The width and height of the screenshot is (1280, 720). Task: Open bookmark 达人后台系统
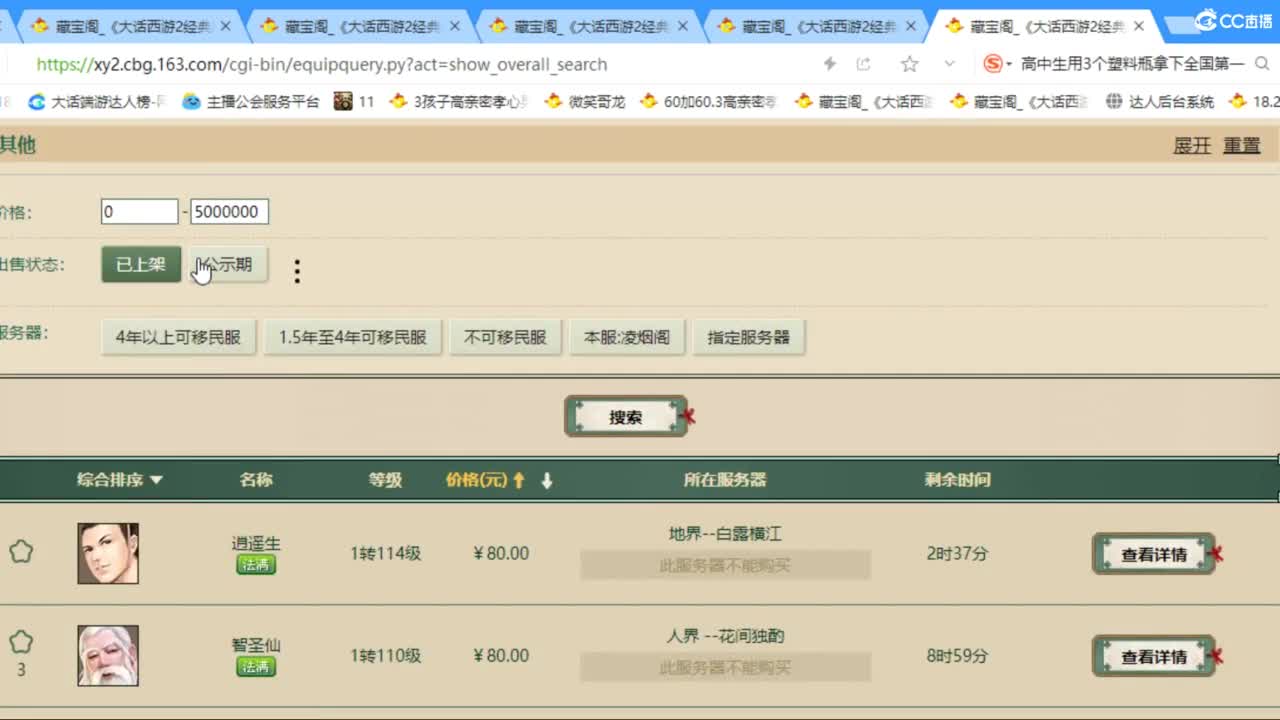pos(1160,101)
